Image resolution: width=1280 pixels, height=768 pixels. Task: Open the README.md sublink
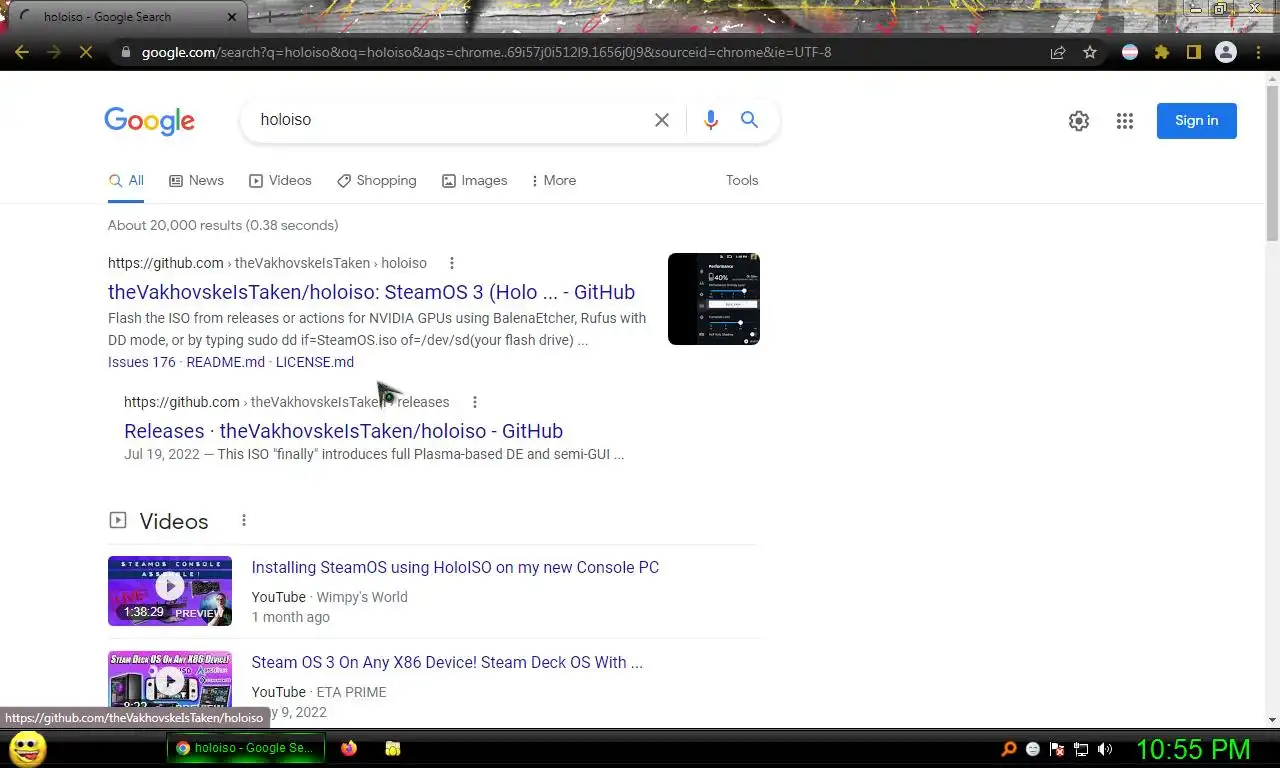pyautogui.click(x=225, y=362)
